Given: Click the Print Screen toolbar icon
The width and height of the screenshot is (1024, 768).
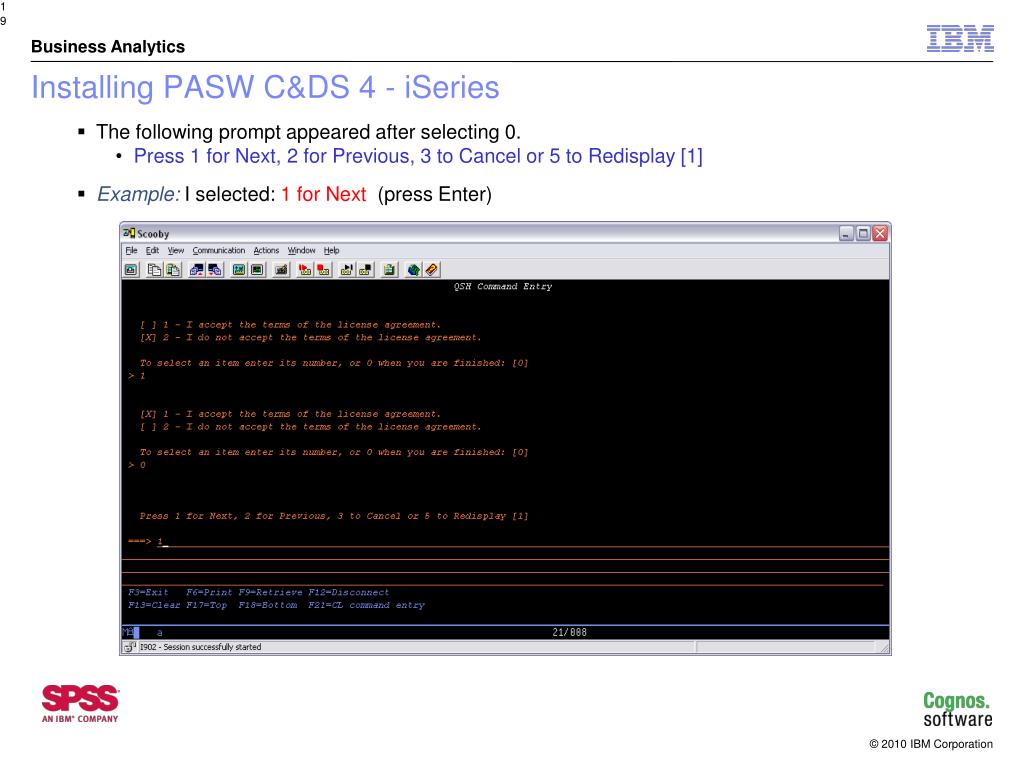Looking at the screenshot, I should (x=131, y=270).
